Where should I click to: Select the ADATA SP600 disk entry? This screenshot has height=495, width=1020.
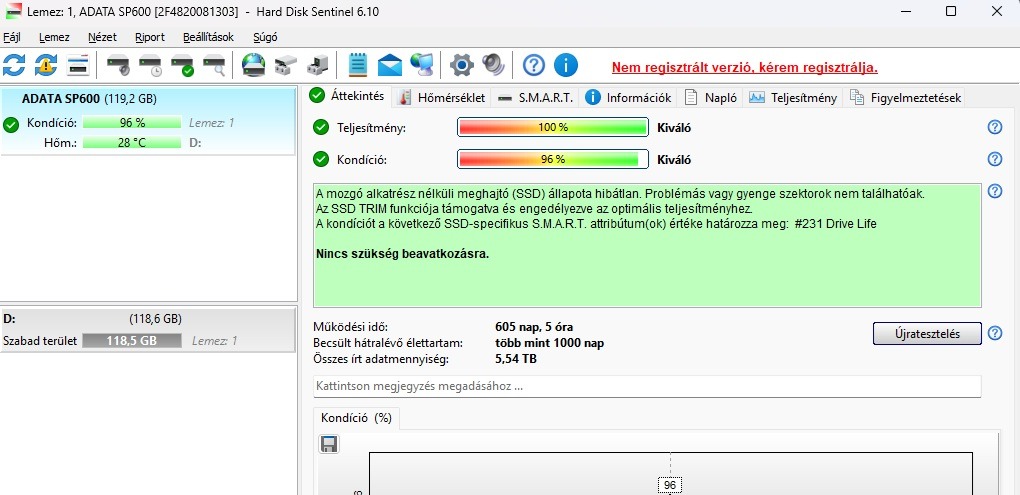pyautogui.click(x=149, y=121)
